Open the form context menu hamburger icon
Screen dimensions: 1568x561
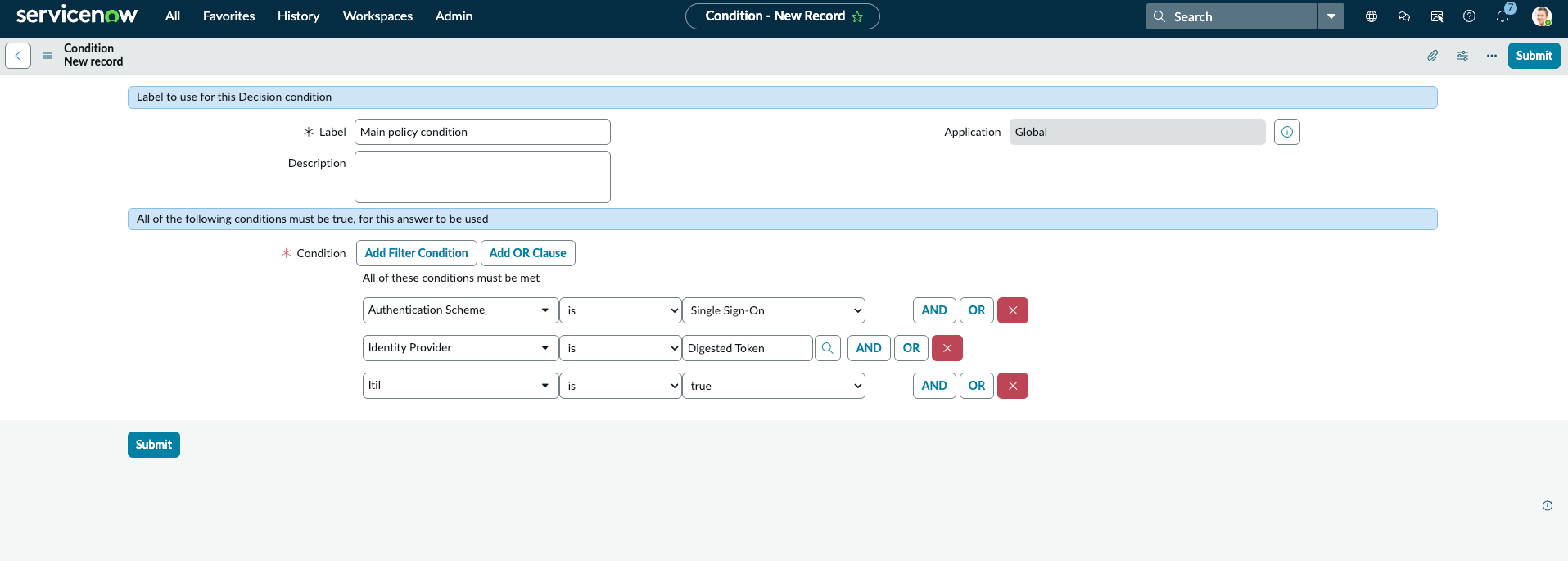[x=47, y=56]
